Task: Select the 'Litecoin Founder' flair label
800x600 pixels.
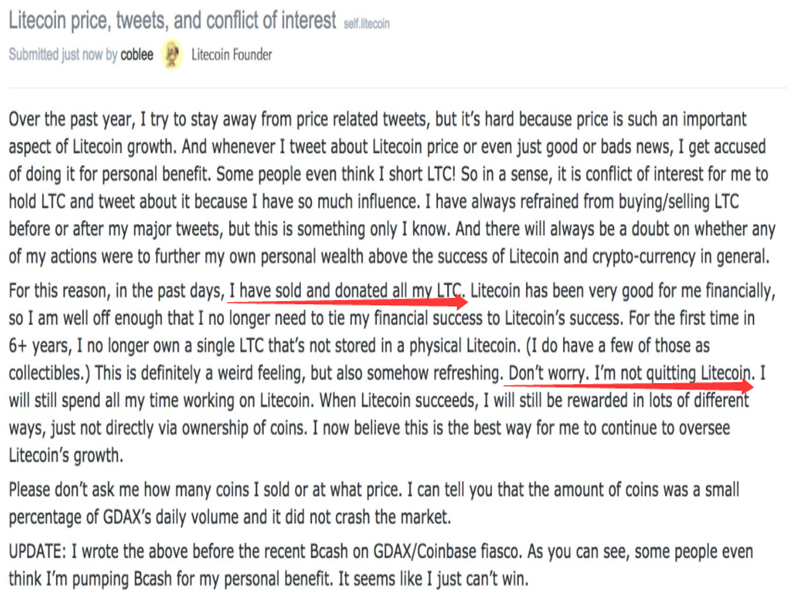Action: (232, 55)
